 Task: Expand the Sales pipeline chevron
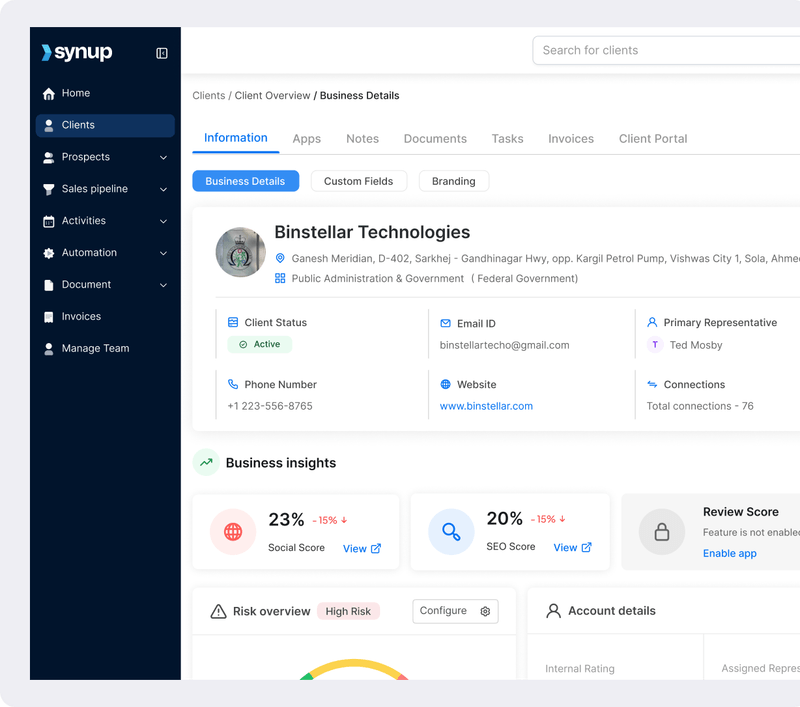[x=163, y=189]
